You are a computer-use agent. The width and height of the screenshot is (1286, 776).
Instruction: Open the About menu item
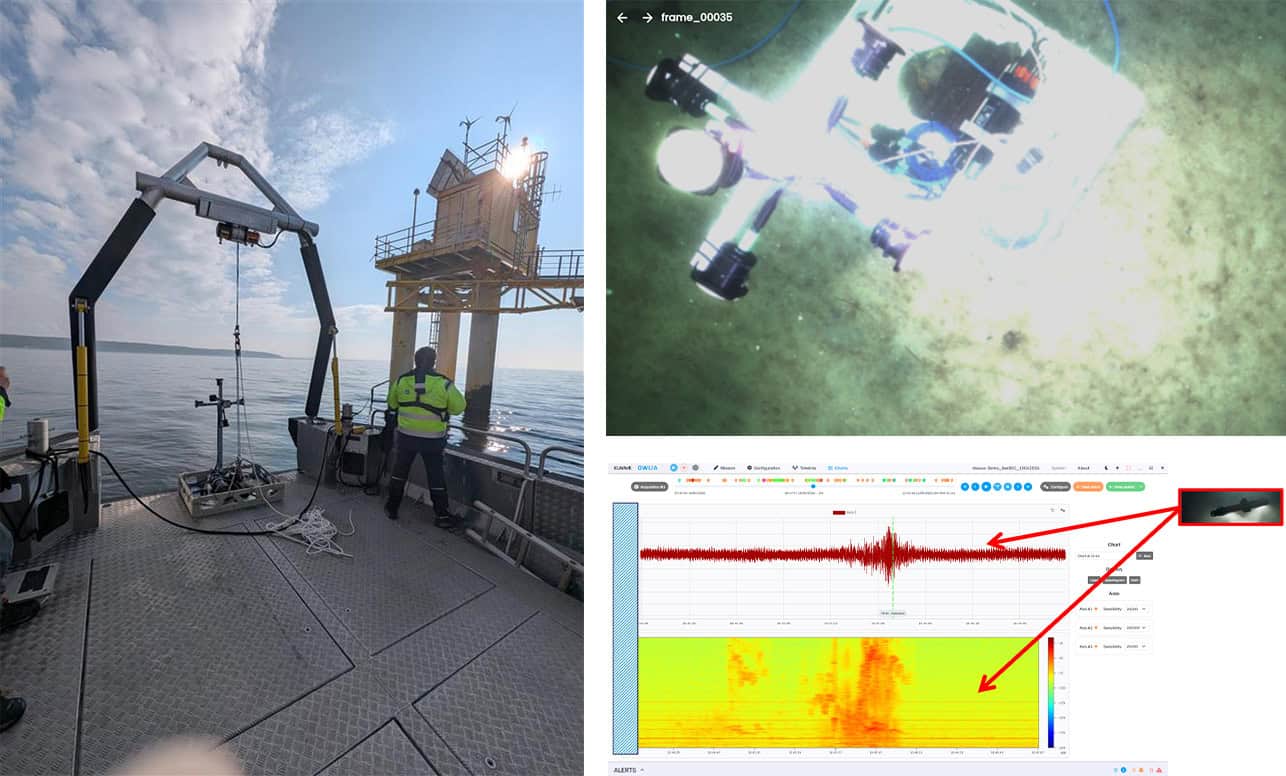(1084, 468)
